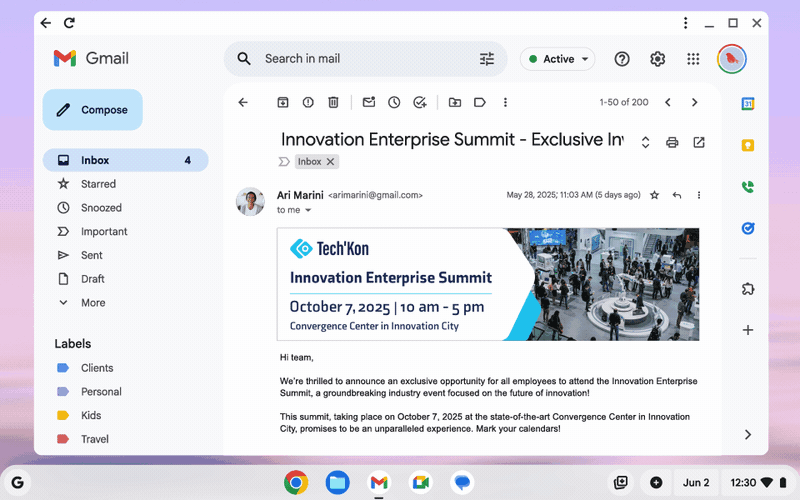Add this email to Tasks
Screen dimensions: 800x500
[x=419, y=103]
